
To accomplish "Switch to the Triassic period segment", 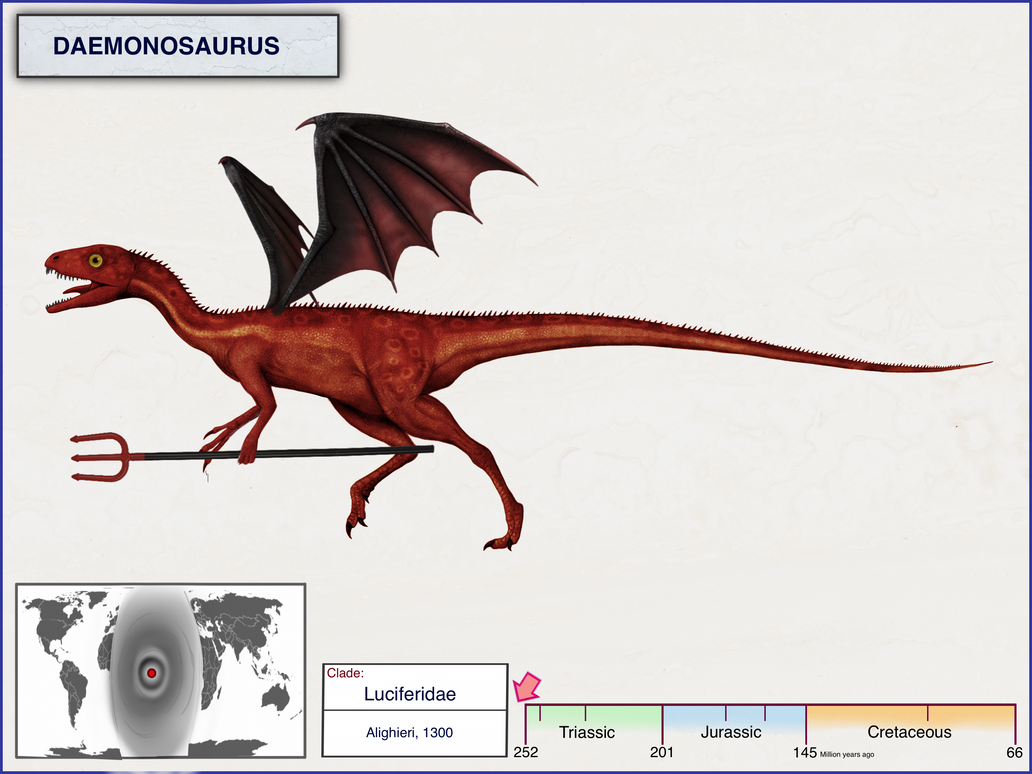I will (x=588, y=732).
